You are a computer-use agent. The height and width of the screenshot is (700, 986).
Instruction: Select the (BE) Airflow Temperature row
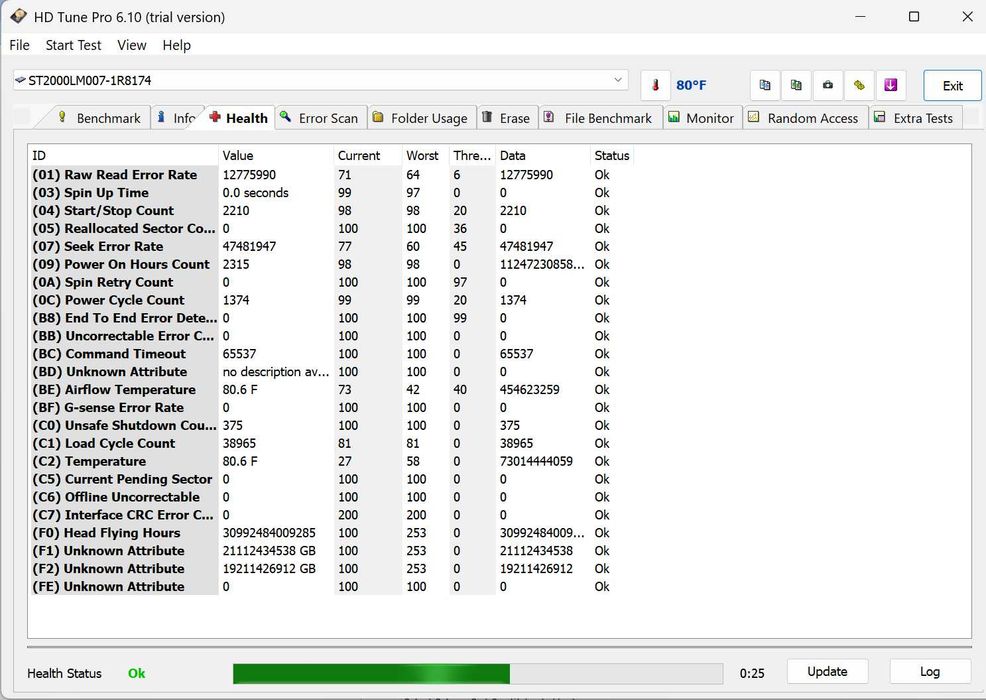coord(331,390)
